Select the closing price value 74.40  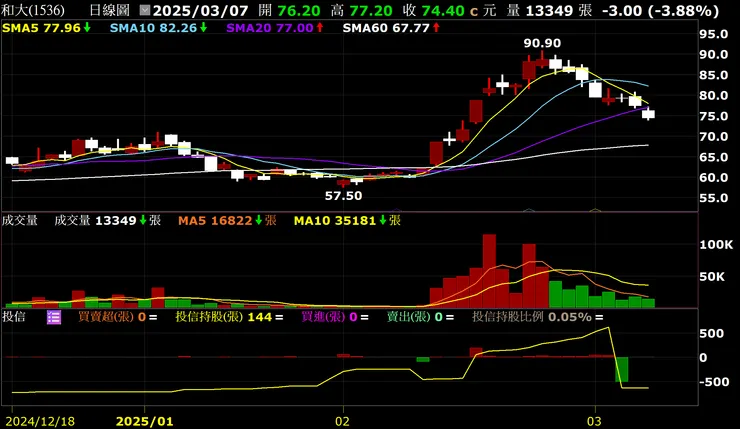click(x=443, y=10)
